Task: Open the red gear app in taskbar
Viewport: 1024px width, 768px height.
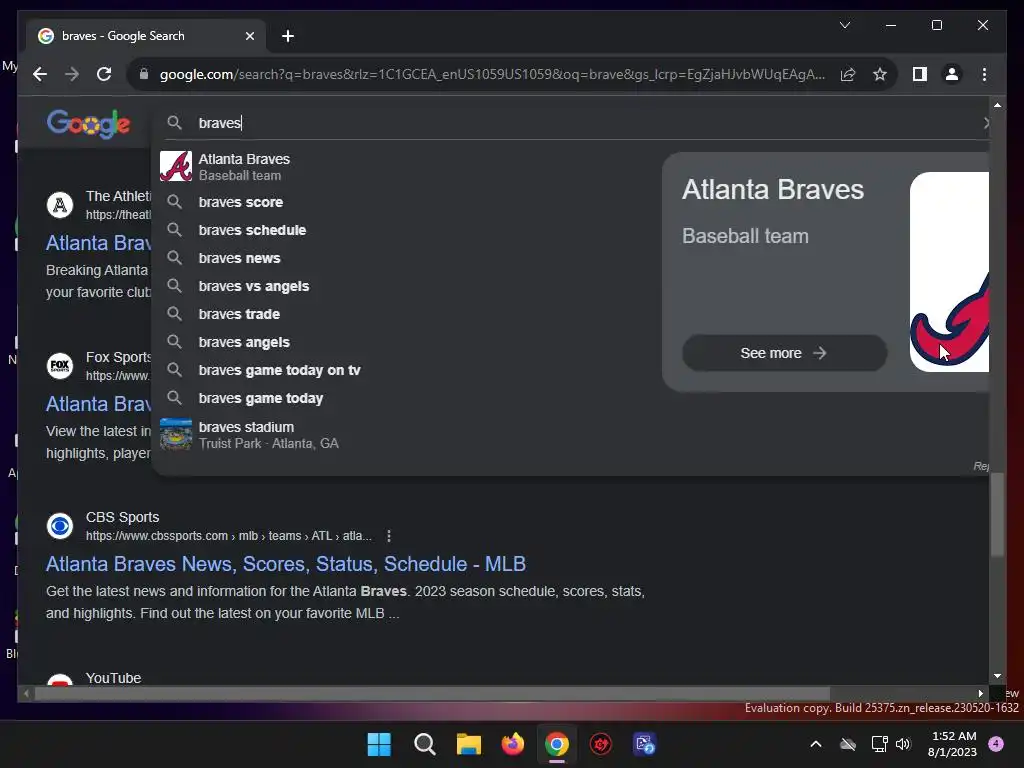Action: coord(601,744)
